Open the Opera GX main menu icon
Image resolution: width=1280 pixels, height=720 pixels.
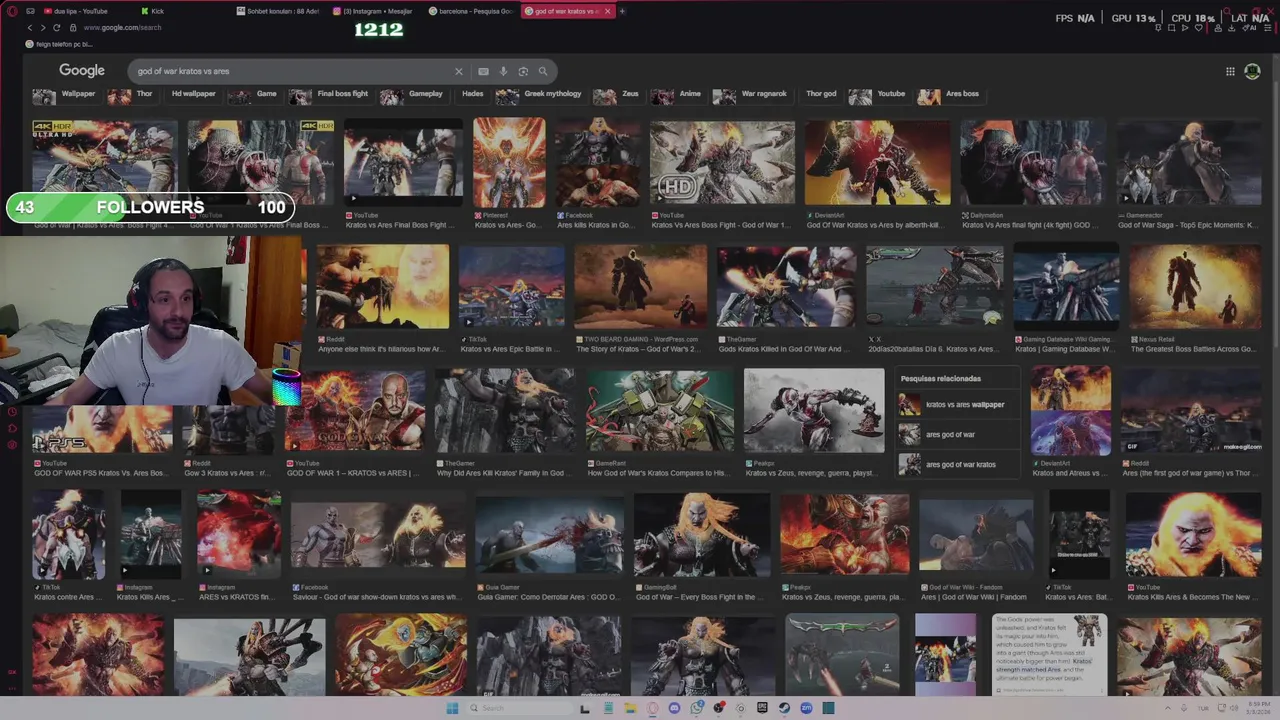[11, 11]
